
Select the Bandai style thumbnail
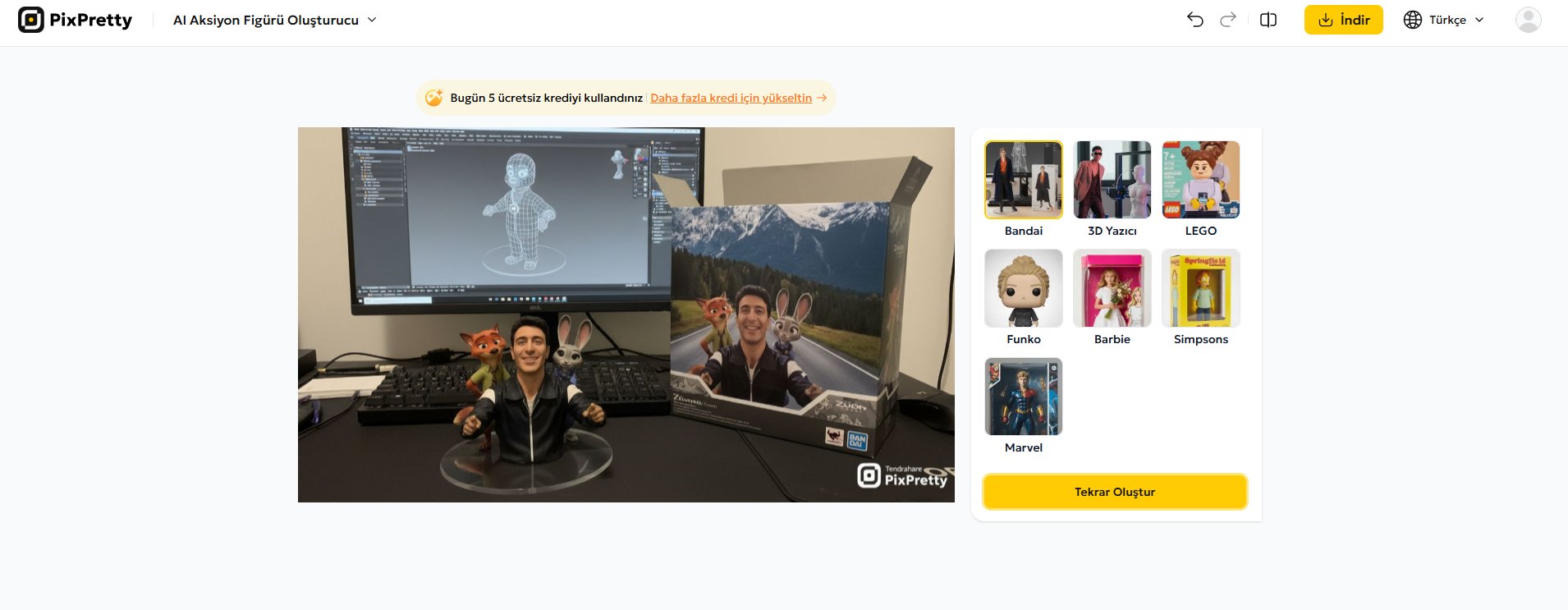[1023, 180]
